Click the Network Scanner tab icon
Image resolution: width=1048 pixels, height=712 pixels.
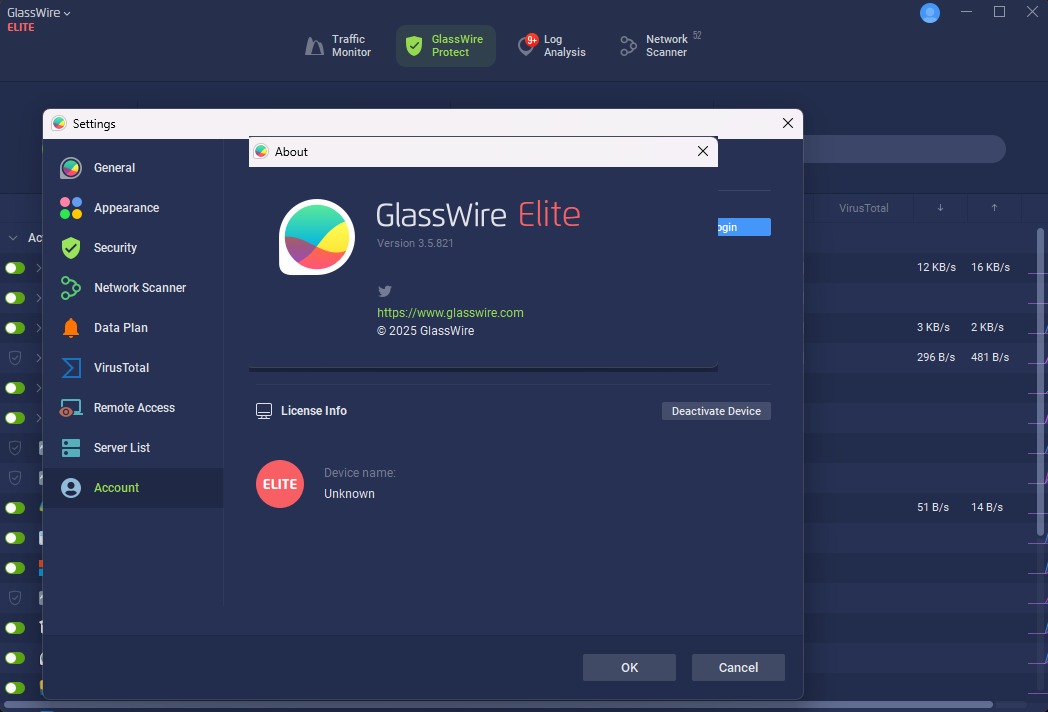[x=628, y=45]
